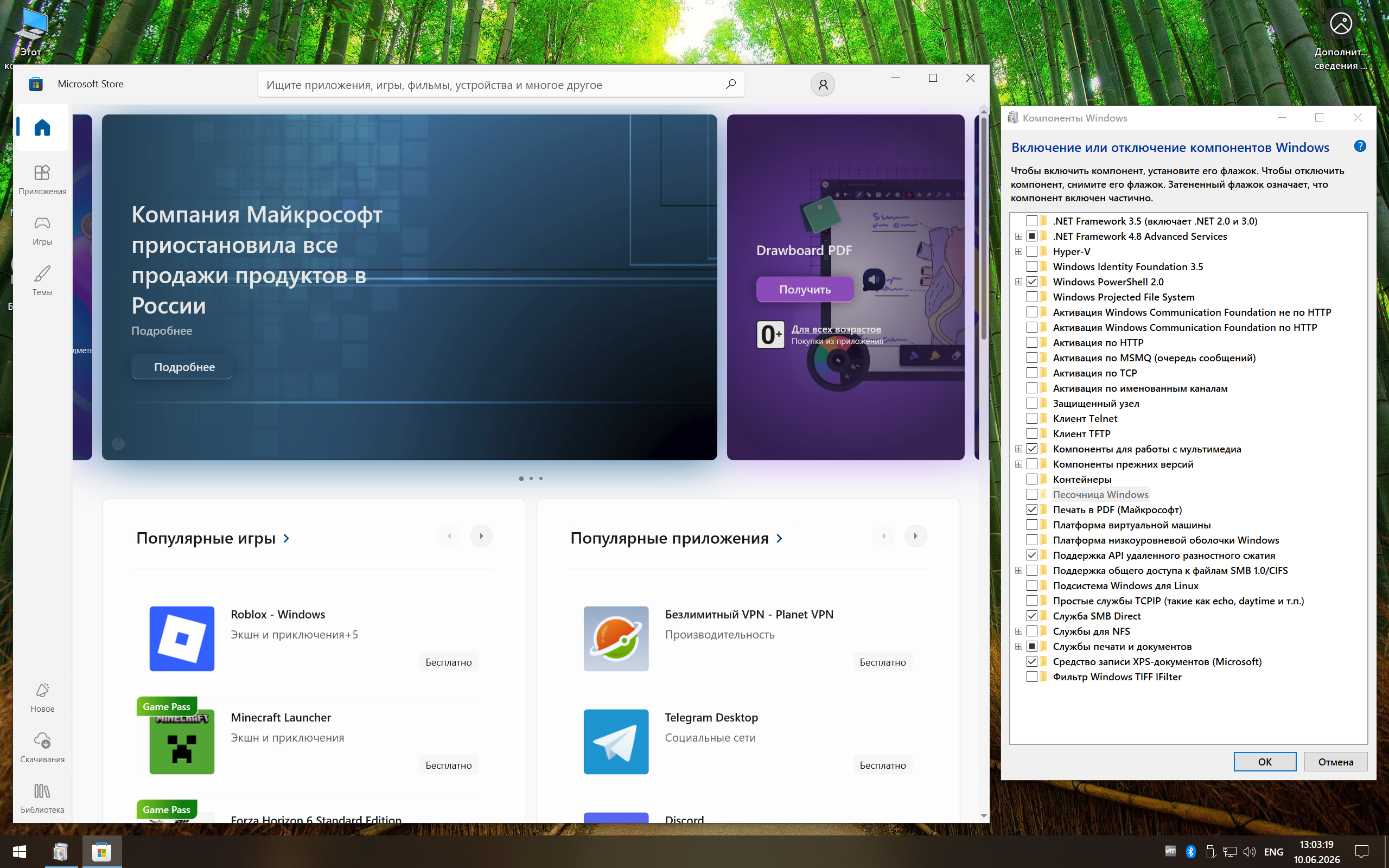Click the Microsoft Store taskbar icon
Screen dimensions: 1389x868
coord(101,851)
